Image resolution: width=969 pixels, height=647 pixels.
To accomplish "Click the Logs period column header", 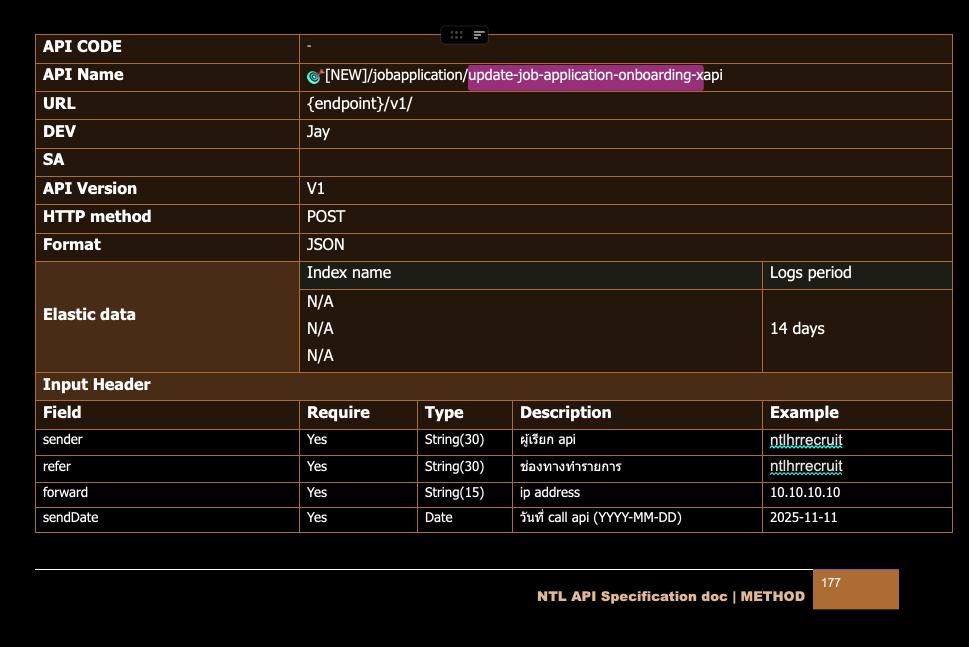I will click(x=810, y=273).
